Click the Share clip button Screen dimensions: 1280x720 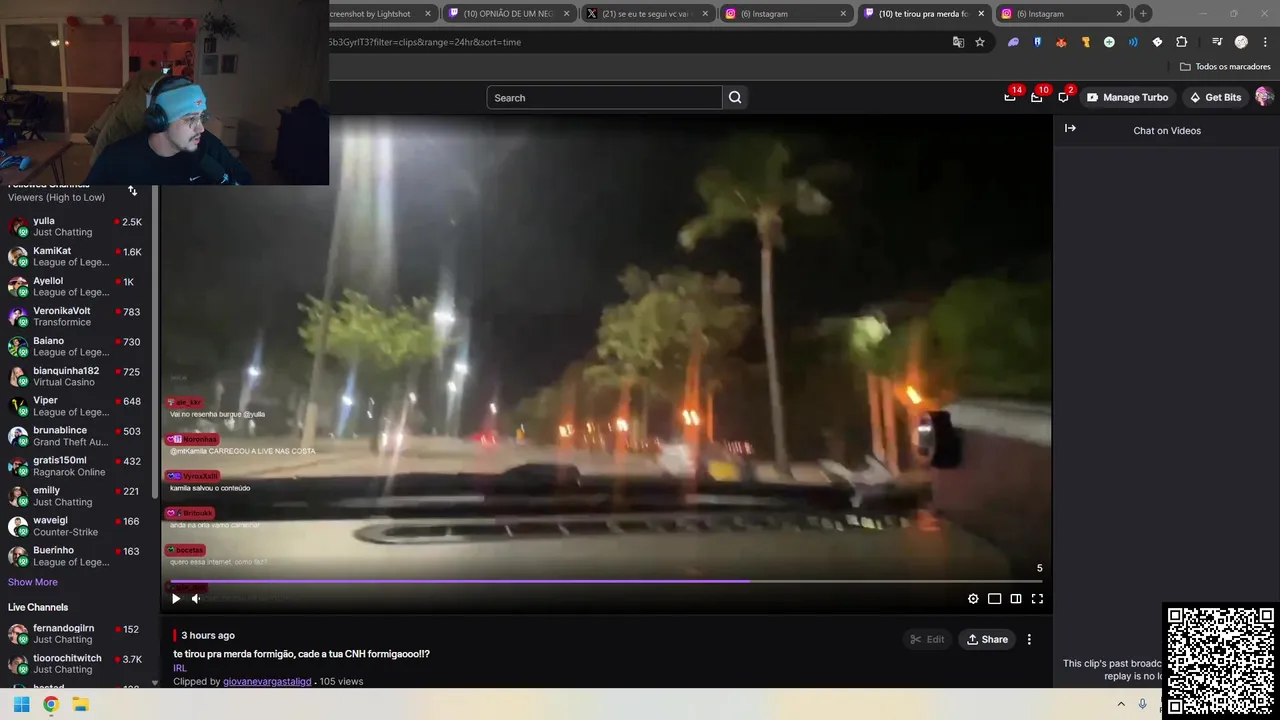click(987, 639)
